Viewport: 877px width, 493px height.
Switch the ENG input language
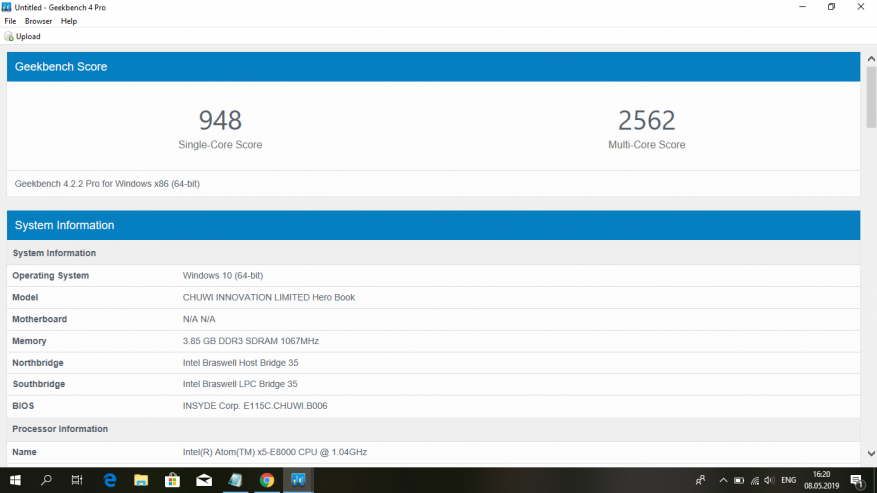(789, 480)
